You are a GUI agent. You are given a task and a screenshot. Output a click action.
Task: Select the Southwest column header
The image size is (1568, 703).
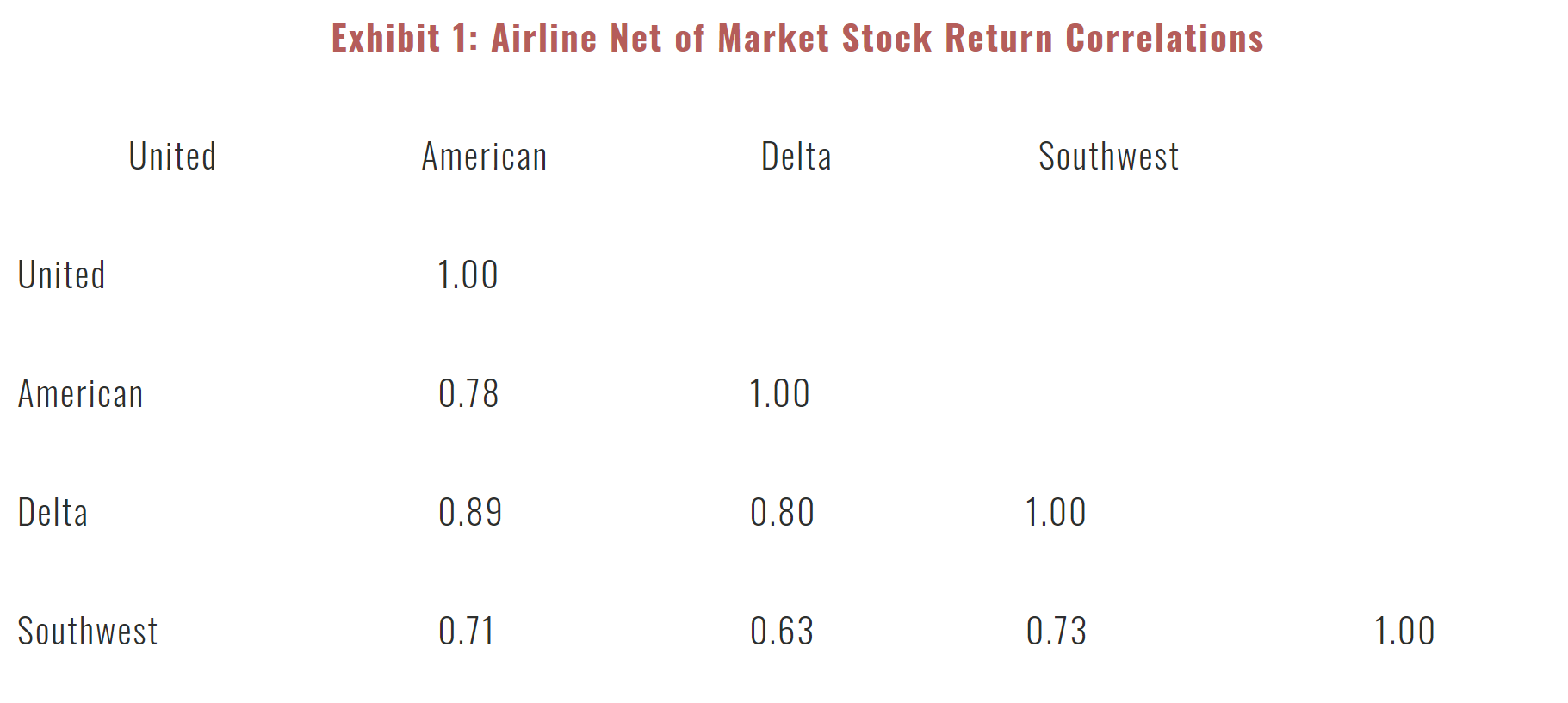[x=1108, y=157]
